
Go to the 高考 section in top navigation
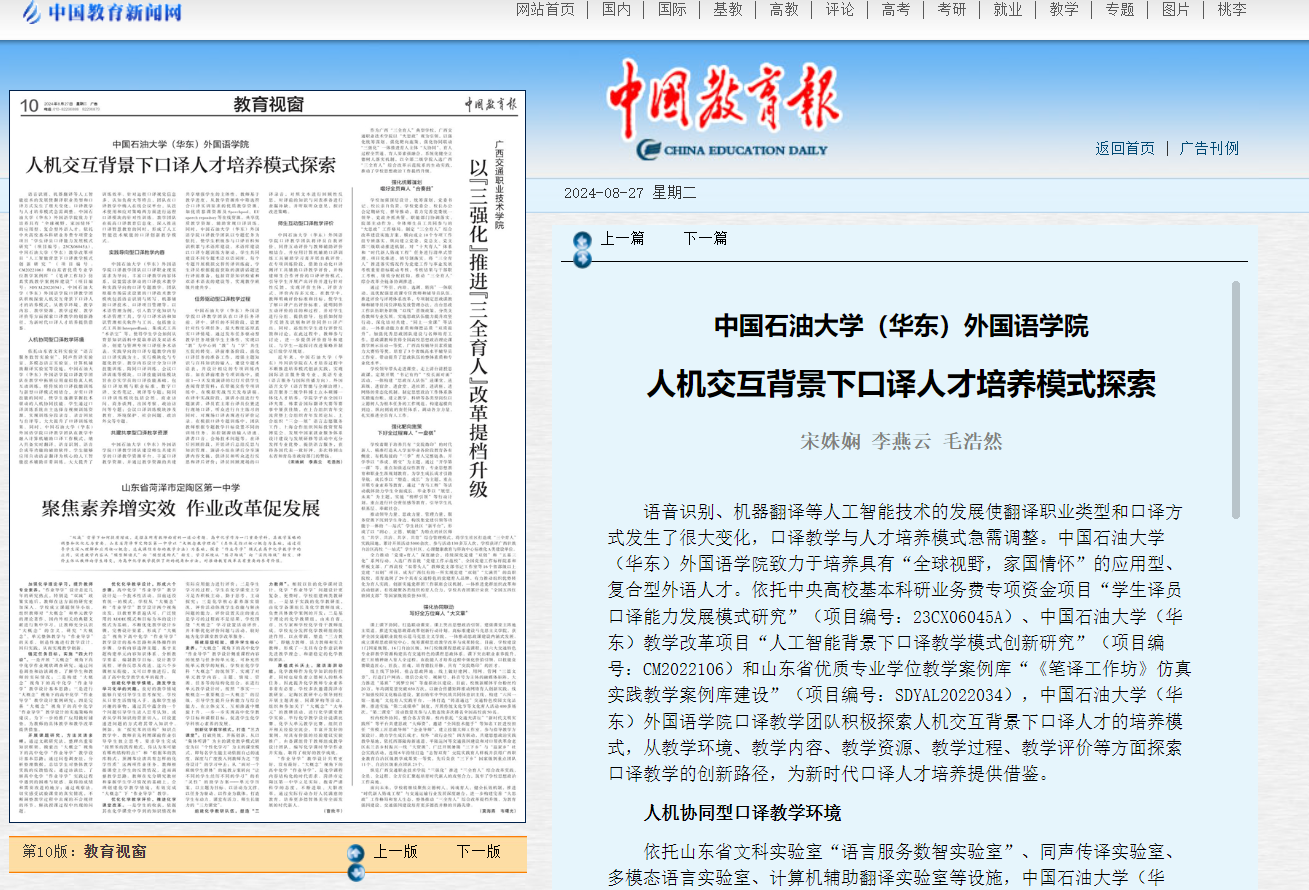(x=895, y=10)
